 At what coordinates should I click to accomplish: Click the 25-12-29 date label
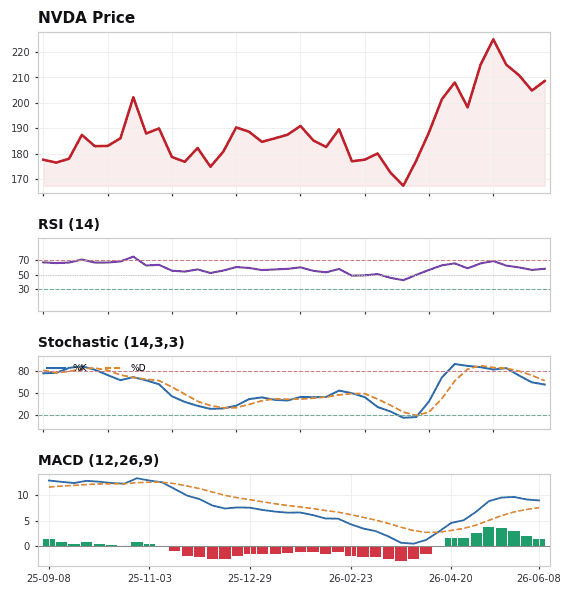point(250,579)
